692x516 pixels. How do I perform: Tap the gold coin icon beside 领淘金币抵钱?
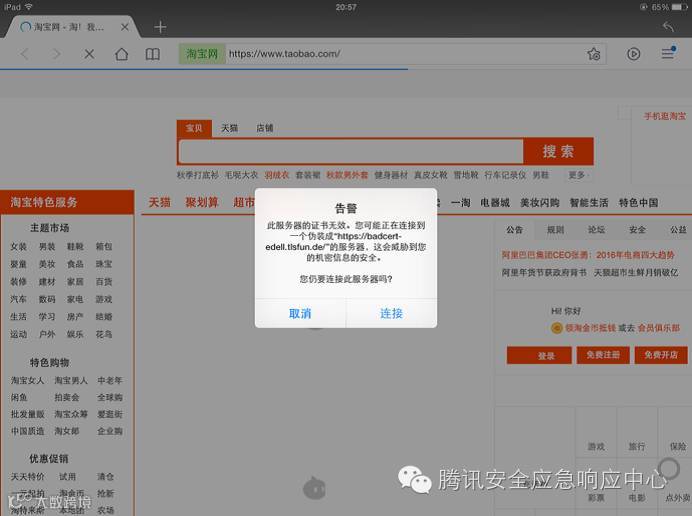point(557,328)
